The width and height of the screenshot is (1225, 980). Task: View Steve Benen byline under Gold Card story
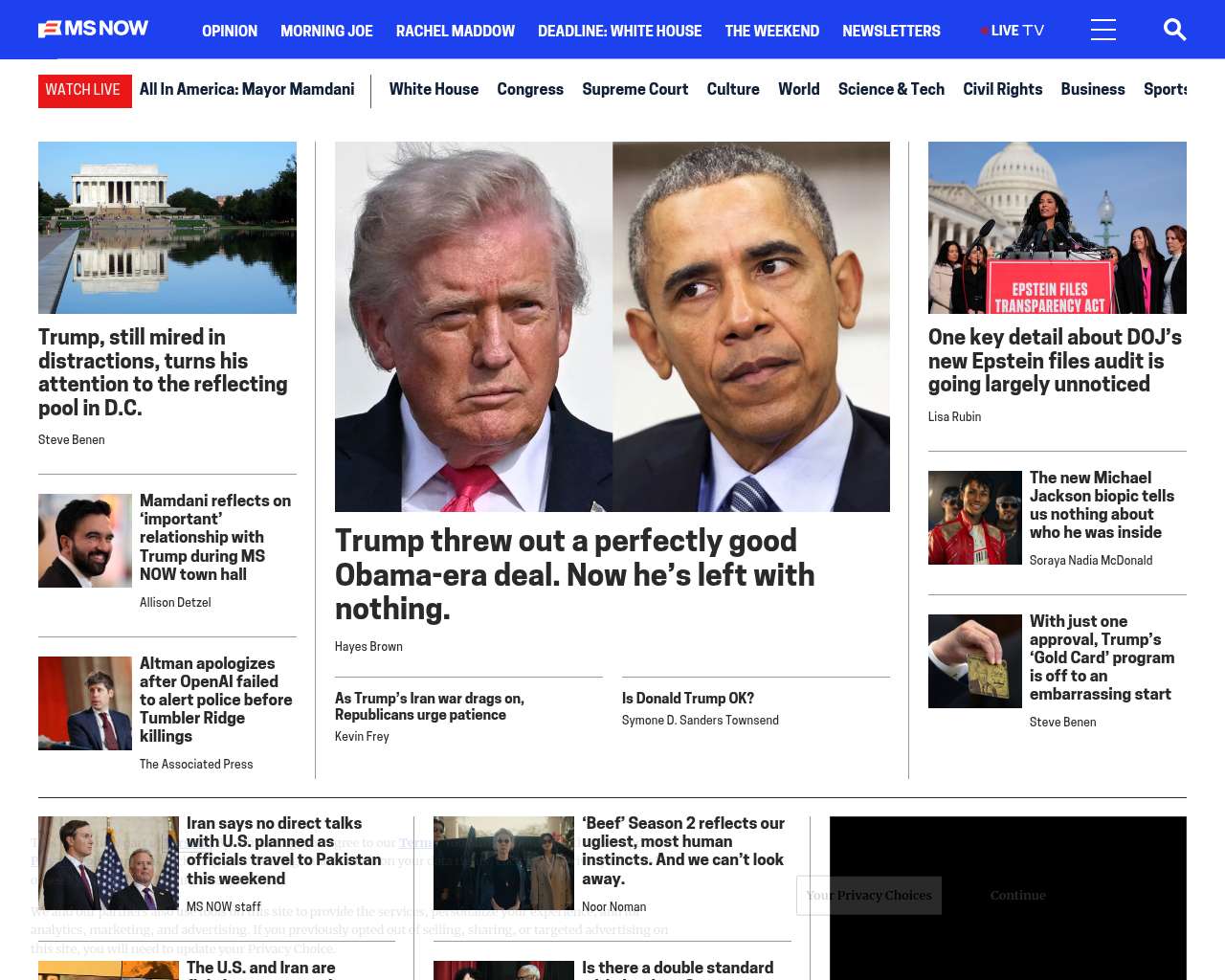tap(1063, 723)
